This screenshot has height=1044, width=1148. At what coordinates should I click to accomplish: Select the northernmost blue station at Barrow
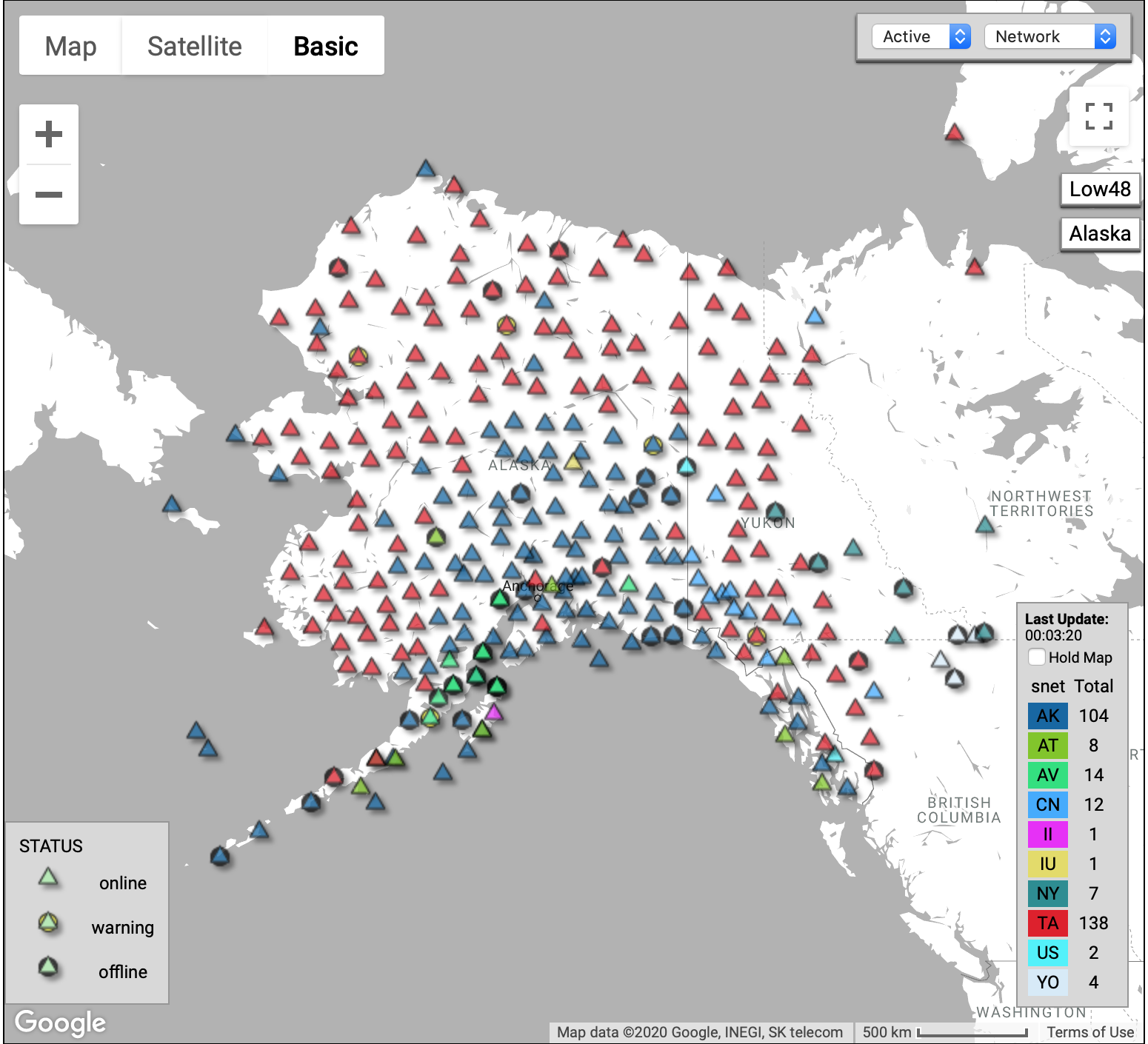coord(425,168)
